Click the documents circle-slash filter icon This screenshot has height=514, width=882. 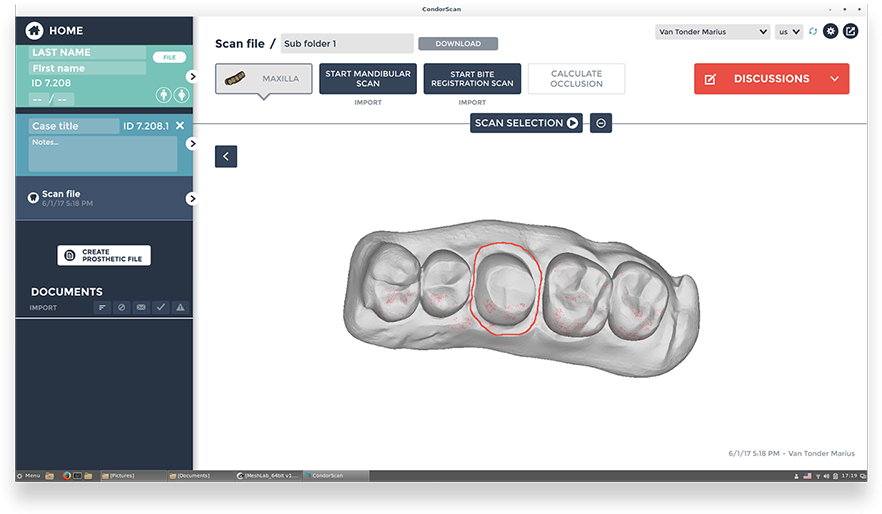(122, 307)
